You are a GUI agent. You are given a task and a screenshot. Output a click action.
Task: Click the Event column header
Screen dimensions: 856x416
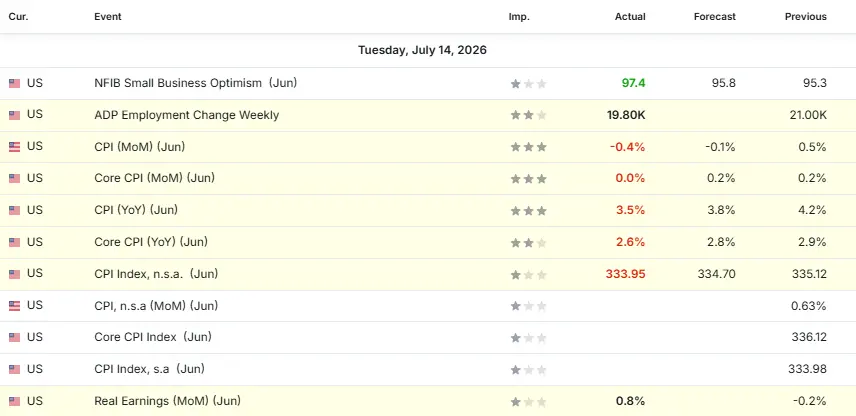point(108,16)
